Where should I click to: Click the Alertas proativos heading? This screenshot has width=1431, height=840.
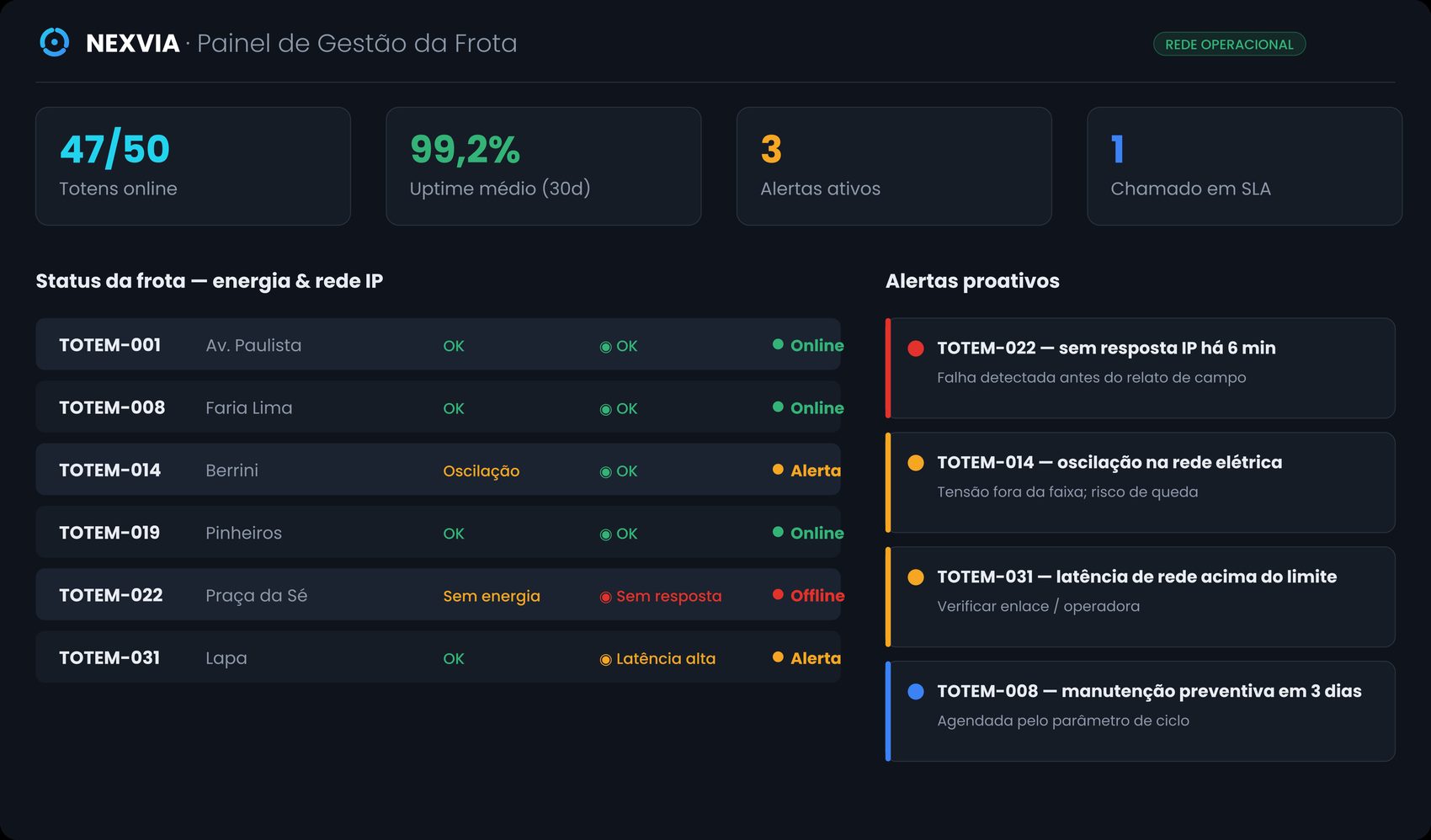click(972, 281)
